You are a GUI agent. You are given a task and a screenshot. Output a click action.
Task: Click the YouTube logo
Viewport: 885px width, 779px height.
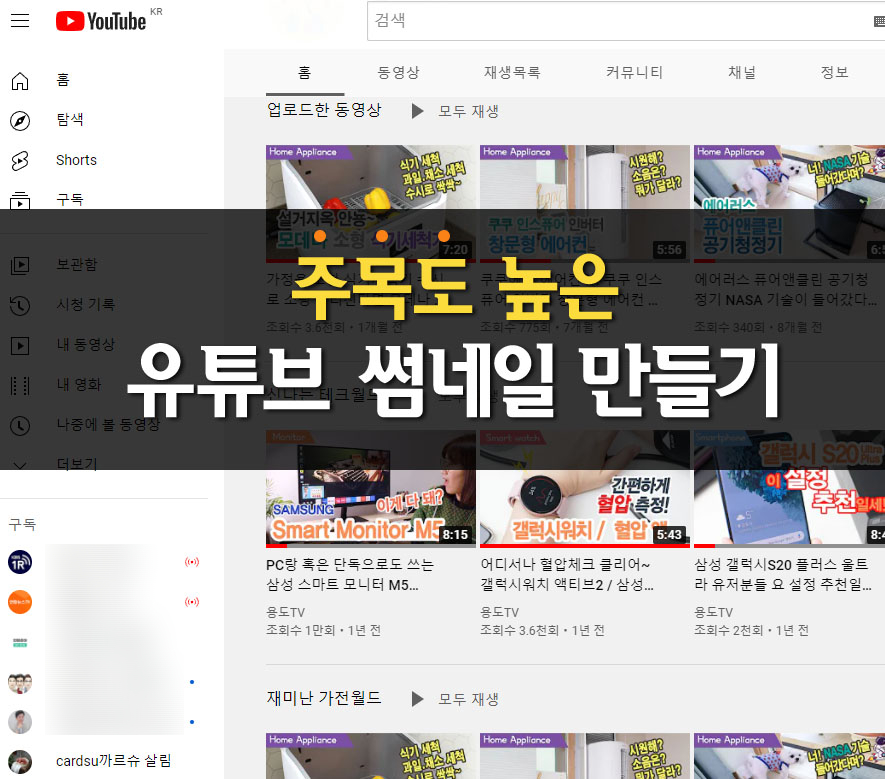tap(100, 21)
